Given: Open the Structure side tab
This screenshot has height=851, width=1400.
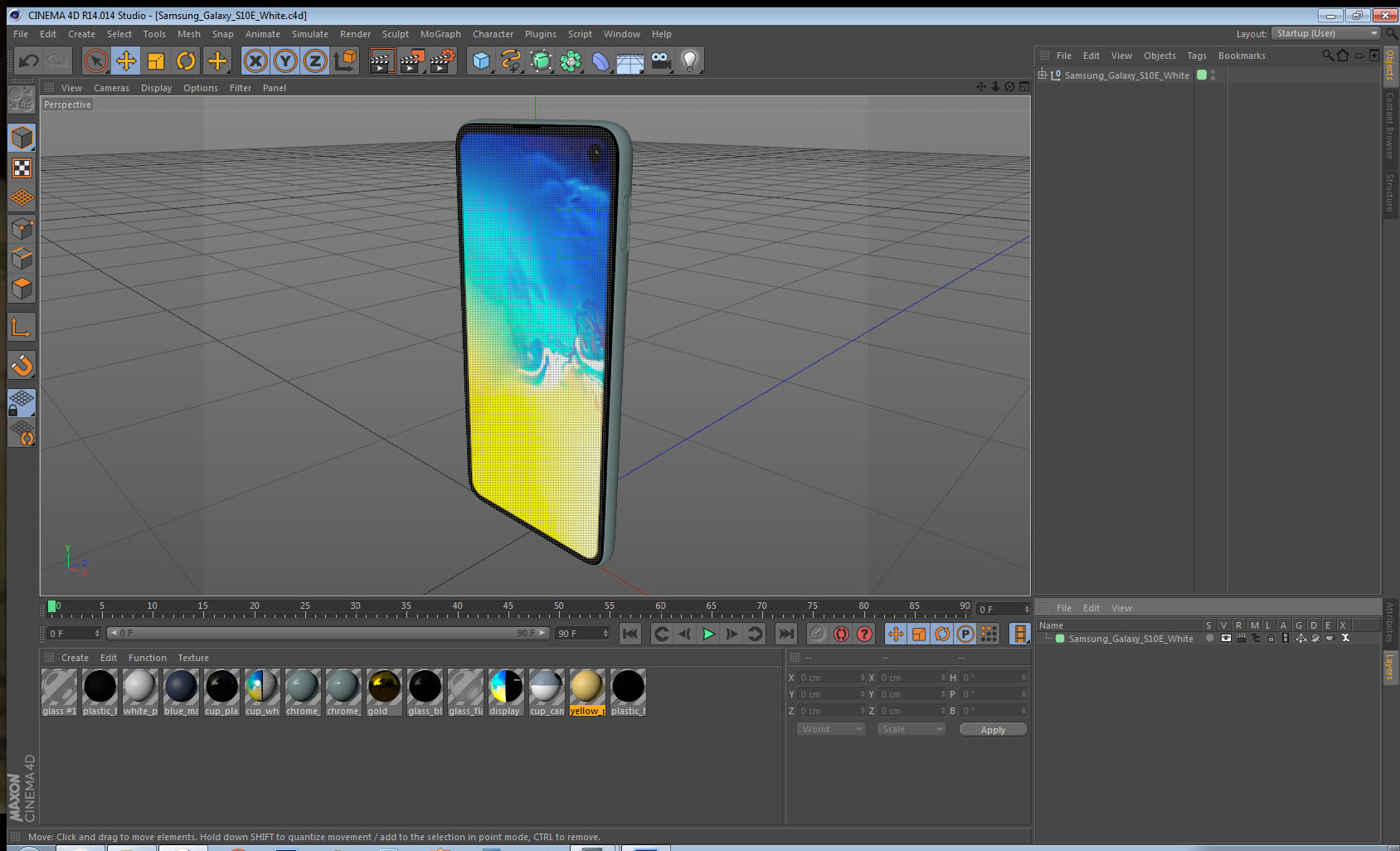Looking at the screenshot, I should pyautogui.click(x=1390, y=192).
